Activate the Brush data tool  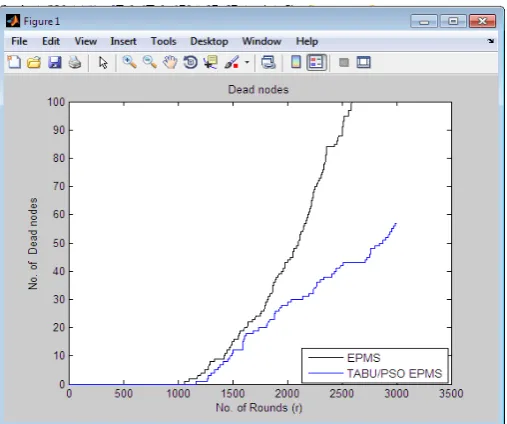[x=232, y=62]
